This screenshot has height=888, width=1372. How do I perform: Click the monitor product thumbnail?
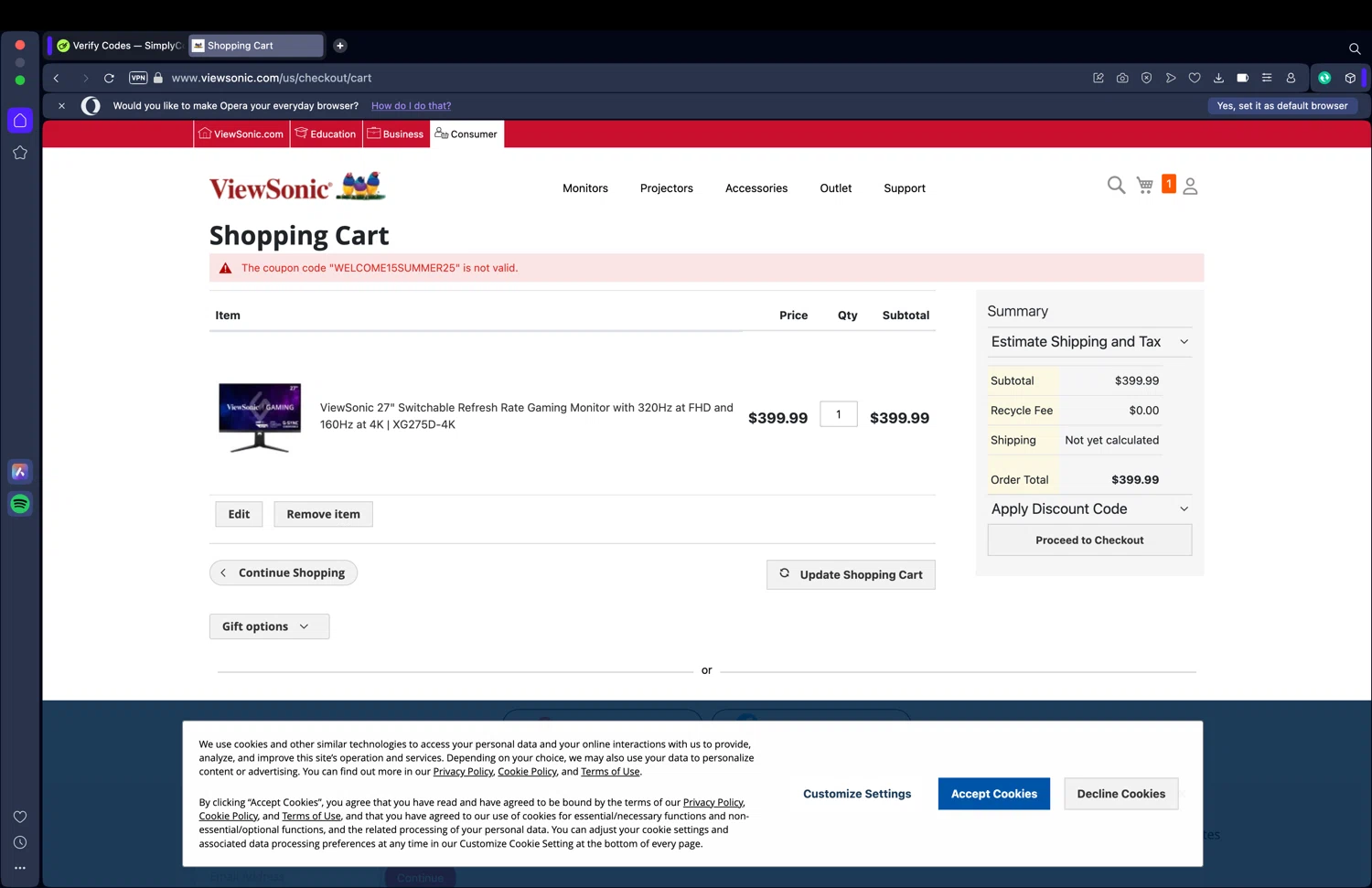pyautogui.click(x=260, y=418)
